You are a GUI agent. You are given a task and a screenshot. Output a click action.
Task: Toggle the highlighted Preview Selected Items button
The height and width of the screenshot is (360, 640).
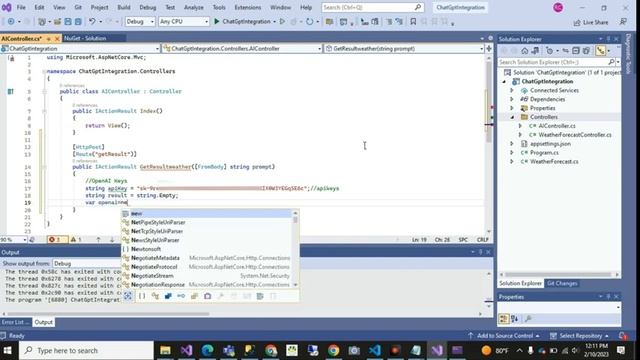point(600,51)
